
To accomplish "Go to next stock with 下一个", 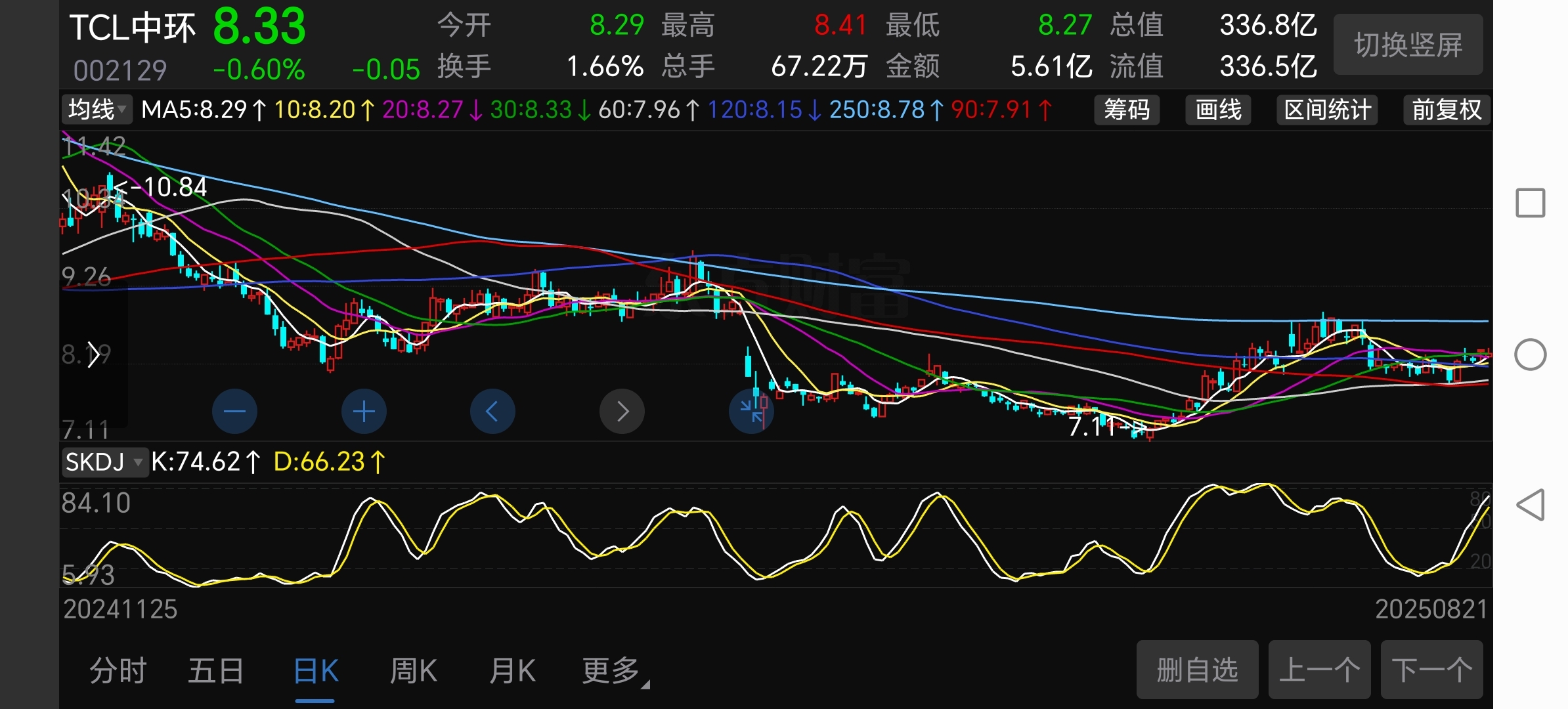I will pyautogui.click(x=1432, y=670).
